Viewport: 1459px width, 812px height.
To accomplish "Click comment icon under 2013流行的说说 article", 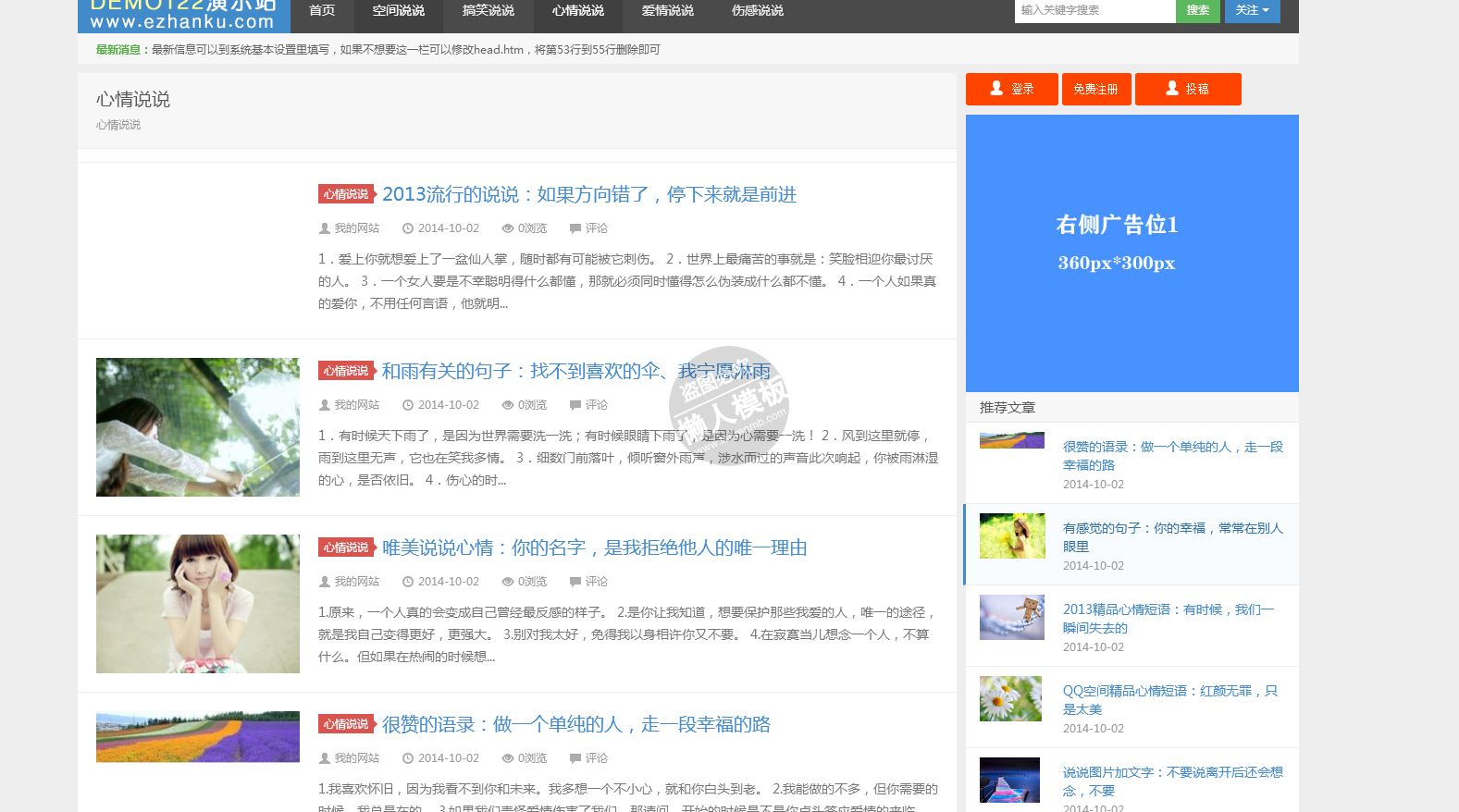I will (x=575, y=228).
